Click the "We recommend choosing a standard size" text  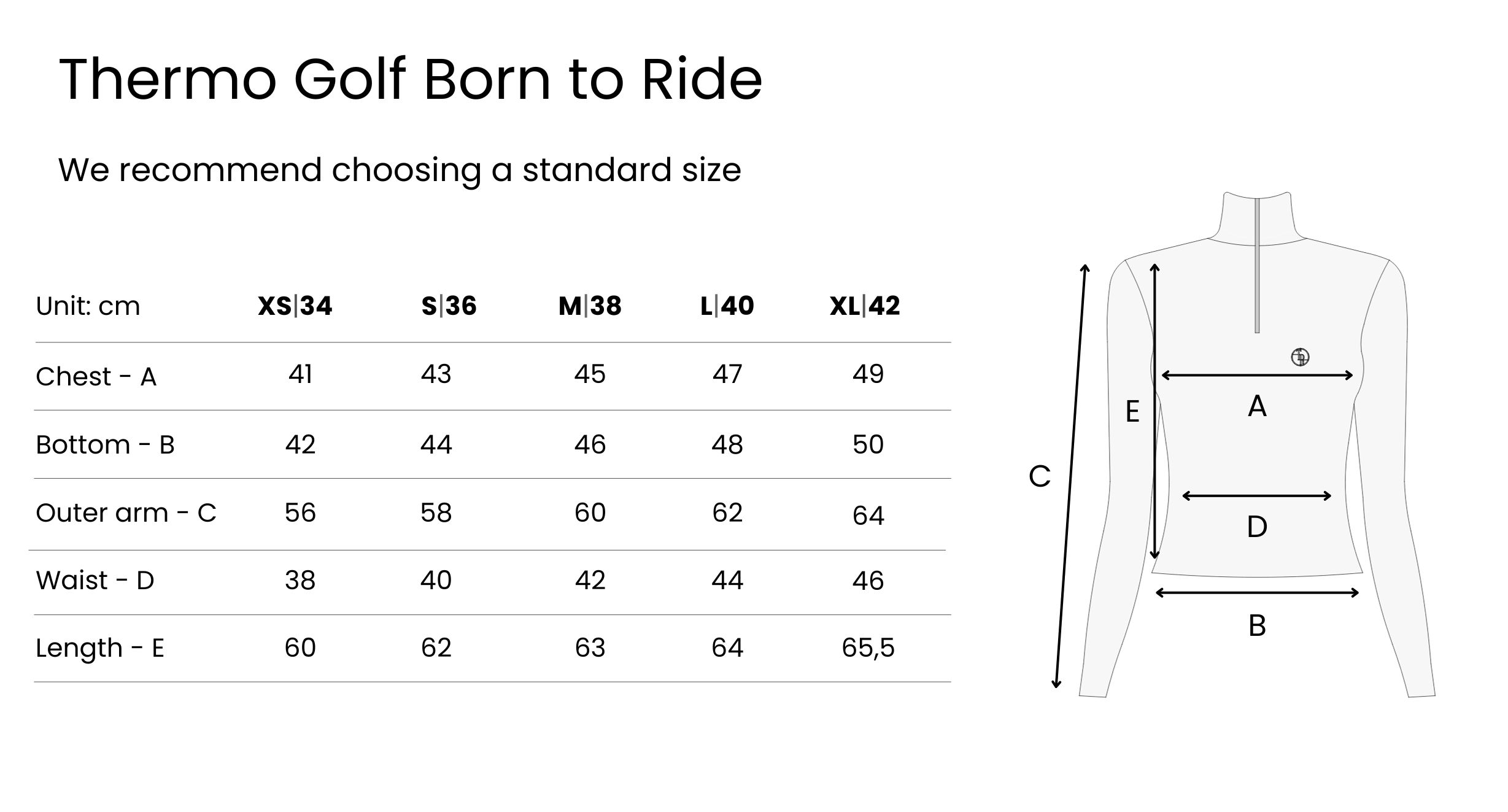tap(400, 169)
